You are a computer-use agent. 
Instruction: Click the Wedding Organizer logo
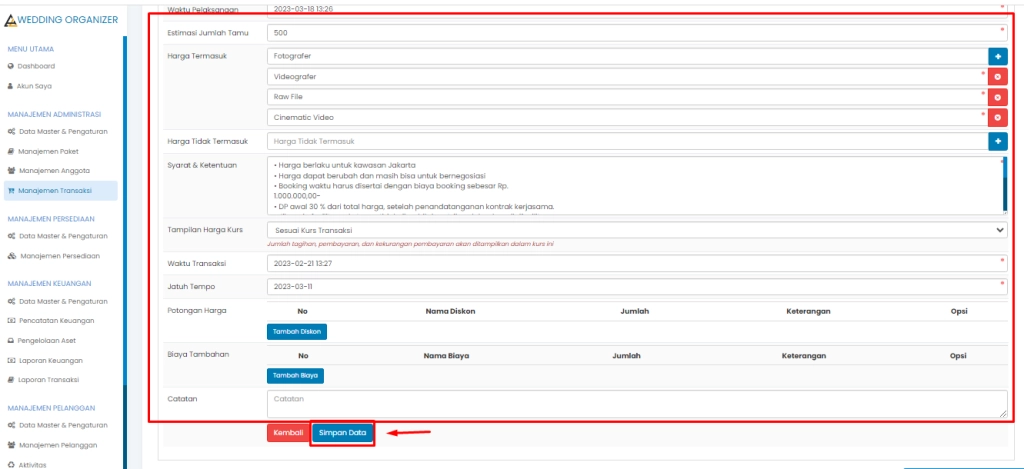pos(61,20)
